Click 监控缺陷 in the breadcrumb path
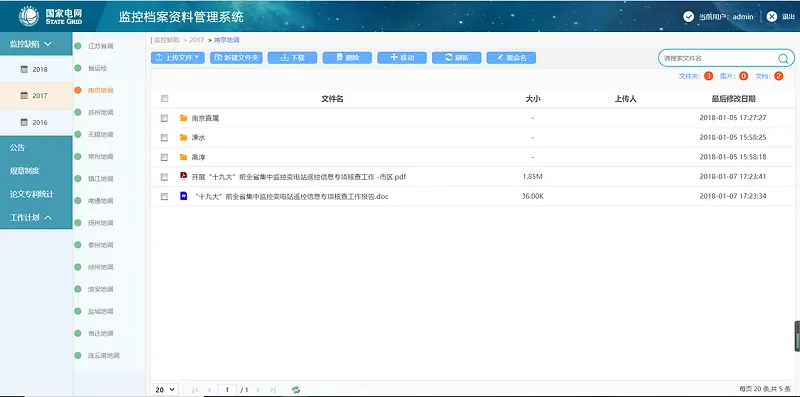The width and height of the screenshot is (800, 397). 167,40
